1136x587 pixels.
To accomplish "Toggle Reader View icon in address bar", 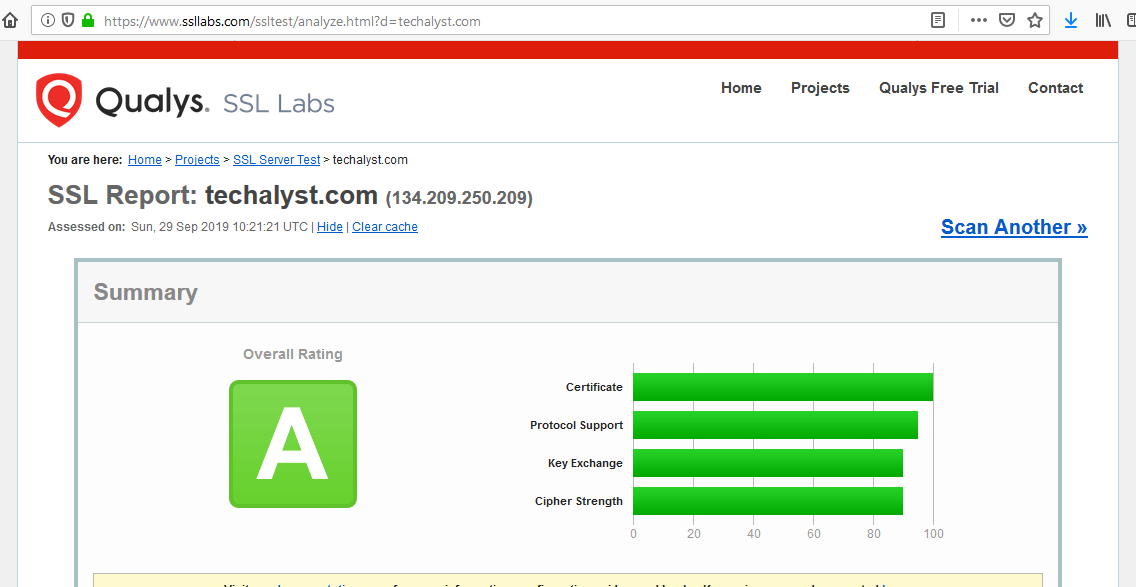I will coord(937,20).
